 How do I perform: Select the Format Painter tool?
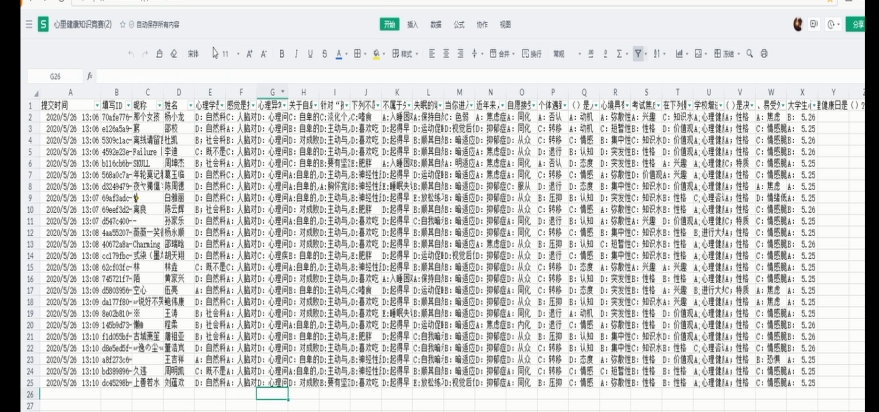click(x=159, y=54)
